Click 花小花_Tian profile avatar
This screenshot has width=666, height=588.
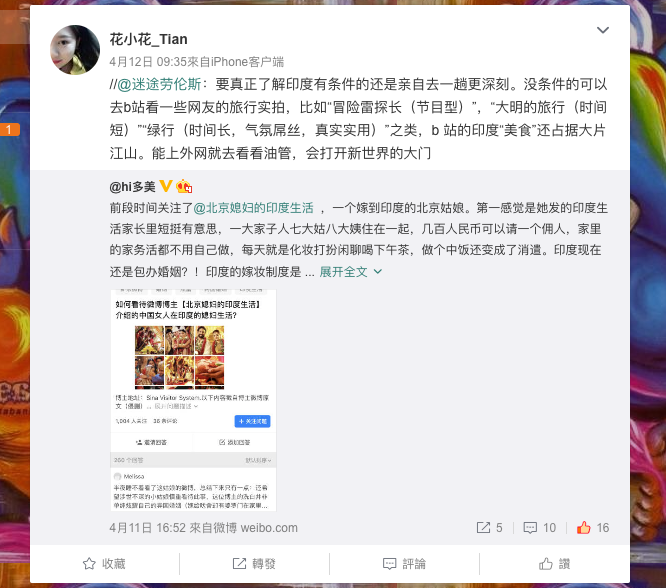(x=75, y=50)
